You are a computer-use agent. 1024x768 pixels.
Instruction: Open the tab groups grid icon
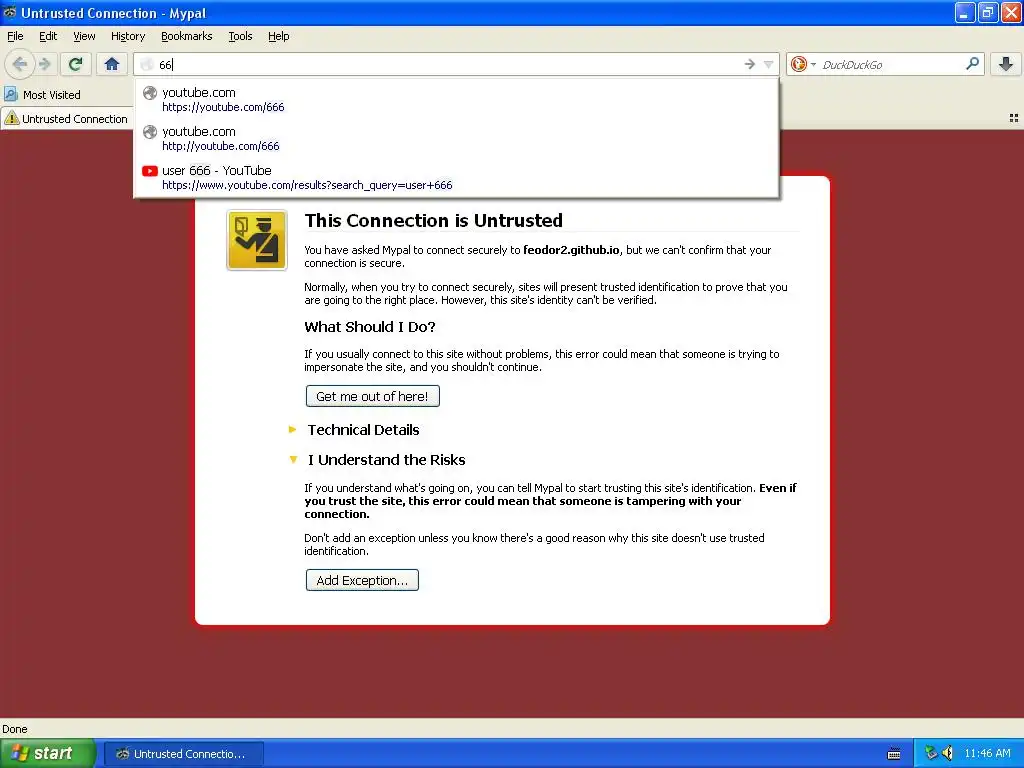[1014, 118]
